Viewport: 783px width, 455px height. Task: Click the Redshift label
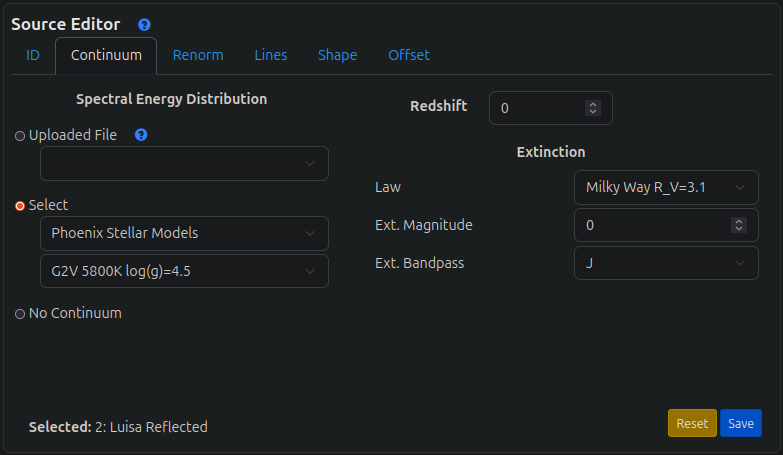pos(438,106)
